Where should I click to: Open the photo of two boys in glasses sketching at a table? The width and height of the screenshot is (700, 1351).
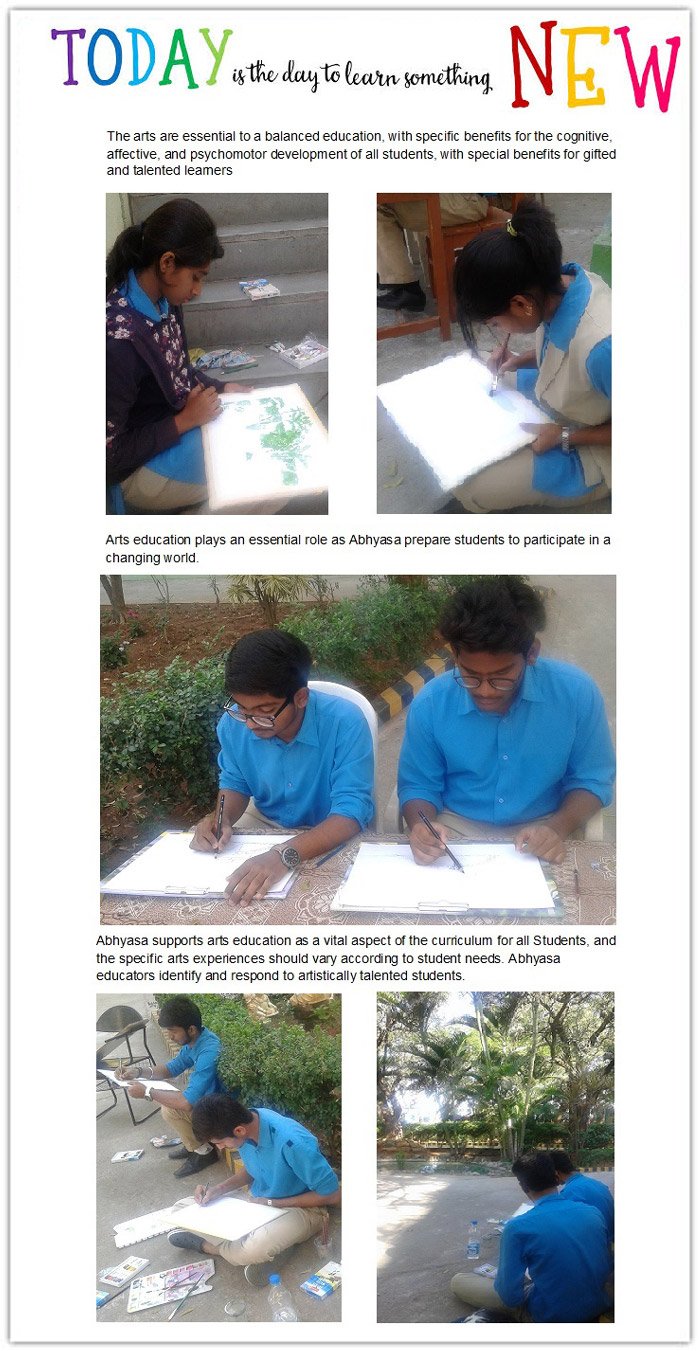click(358, 749)
